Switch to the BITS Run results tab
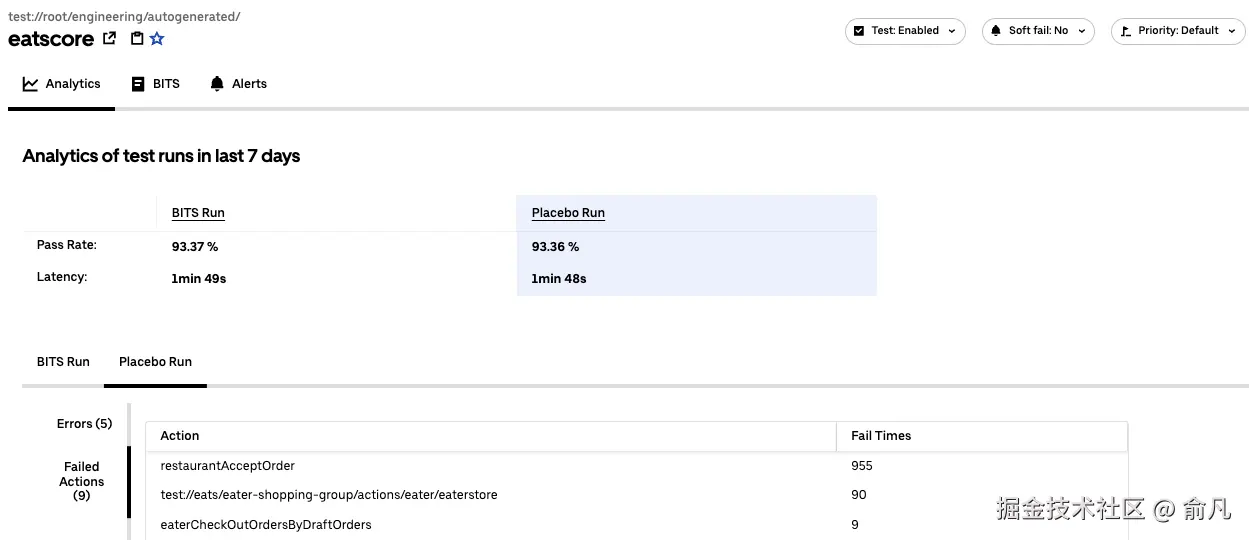Image resolution: width=1249 pixels, height=540 pixels. (x=63, y=362)
